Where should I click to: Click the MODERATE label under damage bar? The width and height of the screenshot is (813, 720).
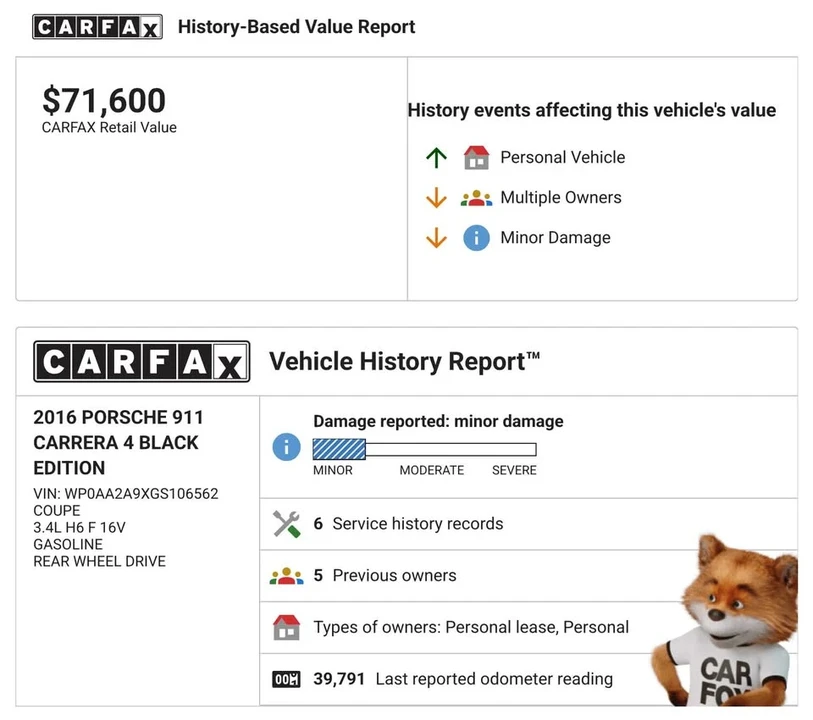coord(431,470)
